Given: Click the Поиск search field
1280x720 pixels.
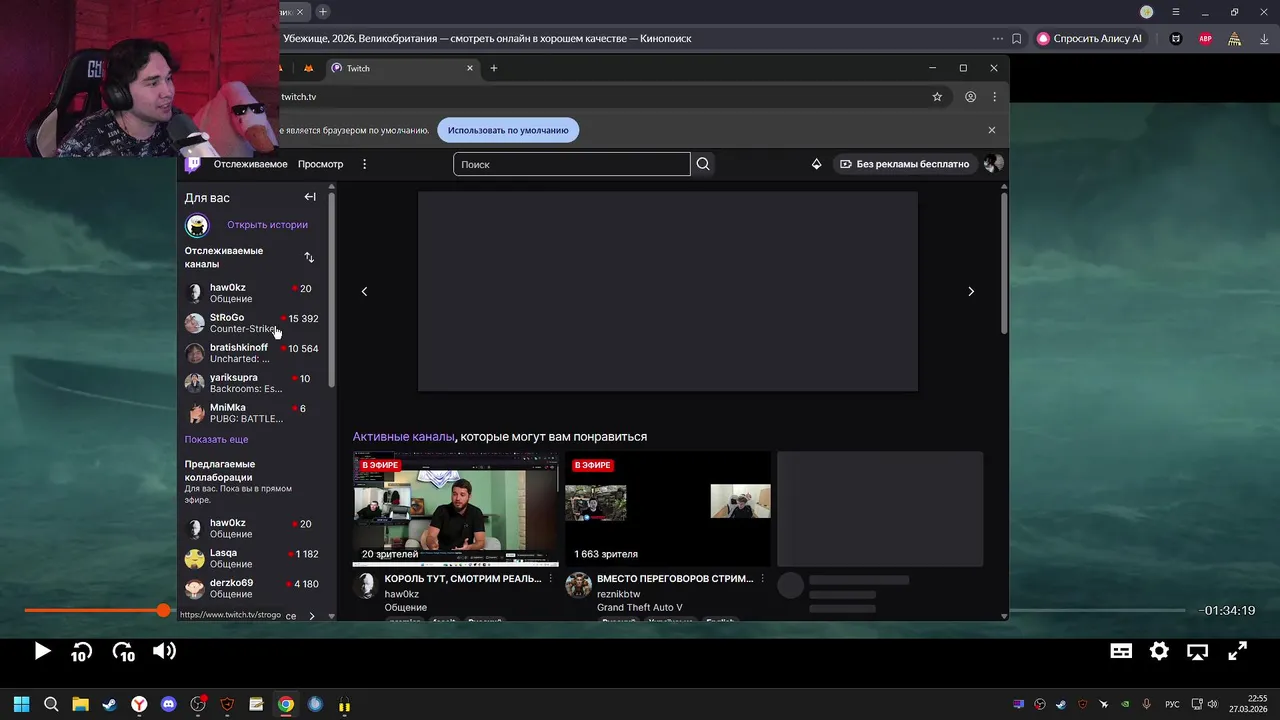Looking at the screenshot, I should coord(571,164).
